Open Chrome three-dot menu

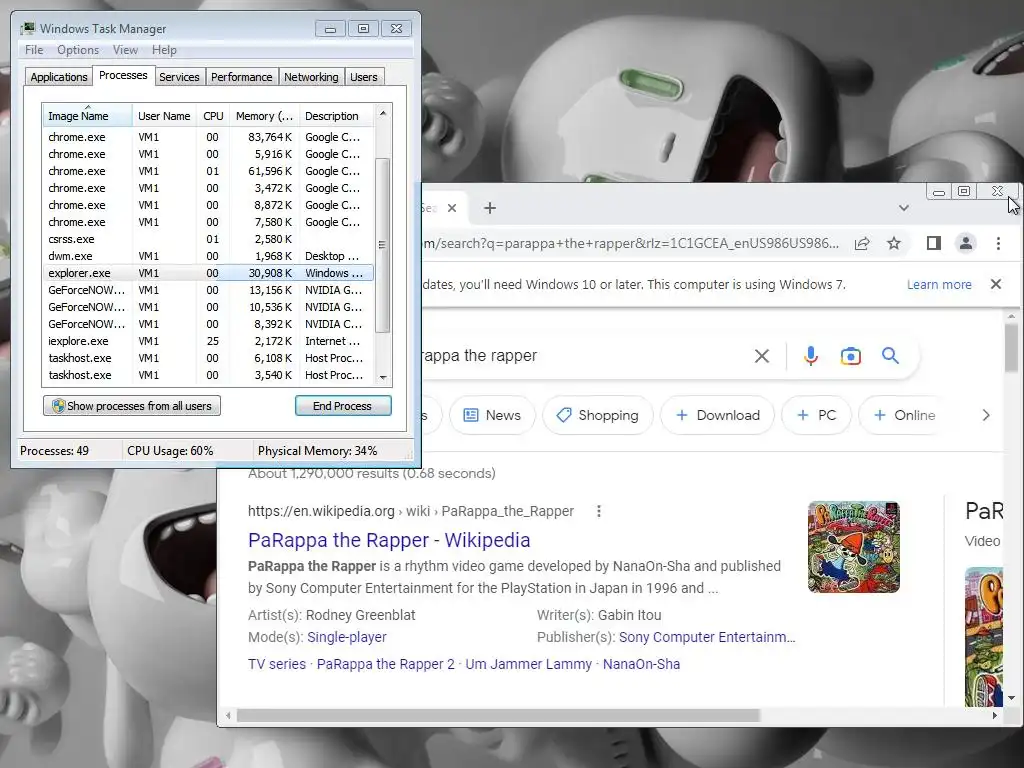pos(998,244)
